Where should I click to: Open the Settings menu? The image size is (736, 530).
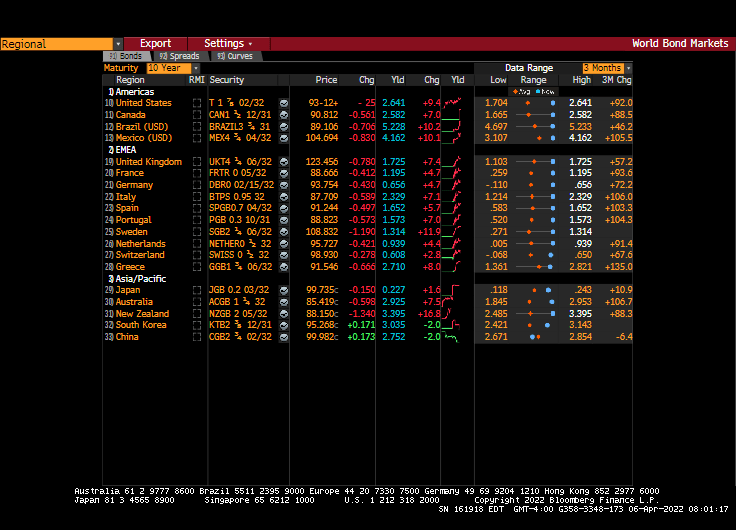[x=228, y=44]
